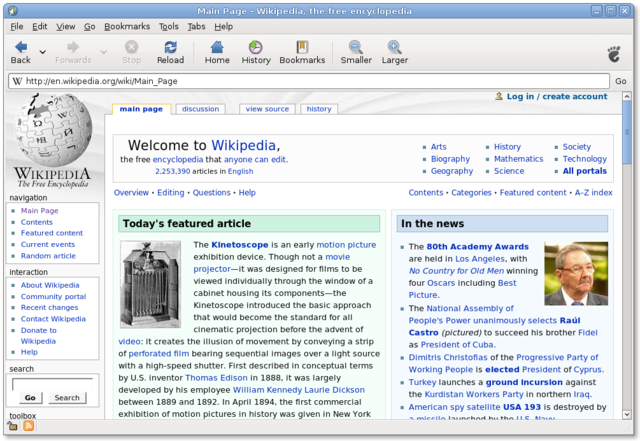Screen dimensions: 640x441
Task: Open the Help menu in menu bar
Action: [224, 27]
